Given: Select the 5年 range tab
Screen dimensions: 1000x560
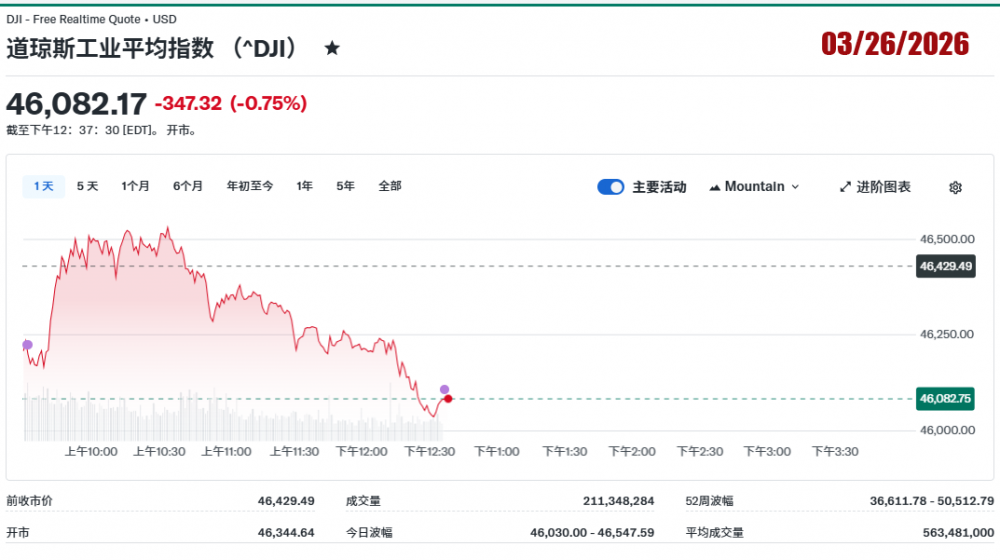Looking at the screenshot, I should coord(345,186).
